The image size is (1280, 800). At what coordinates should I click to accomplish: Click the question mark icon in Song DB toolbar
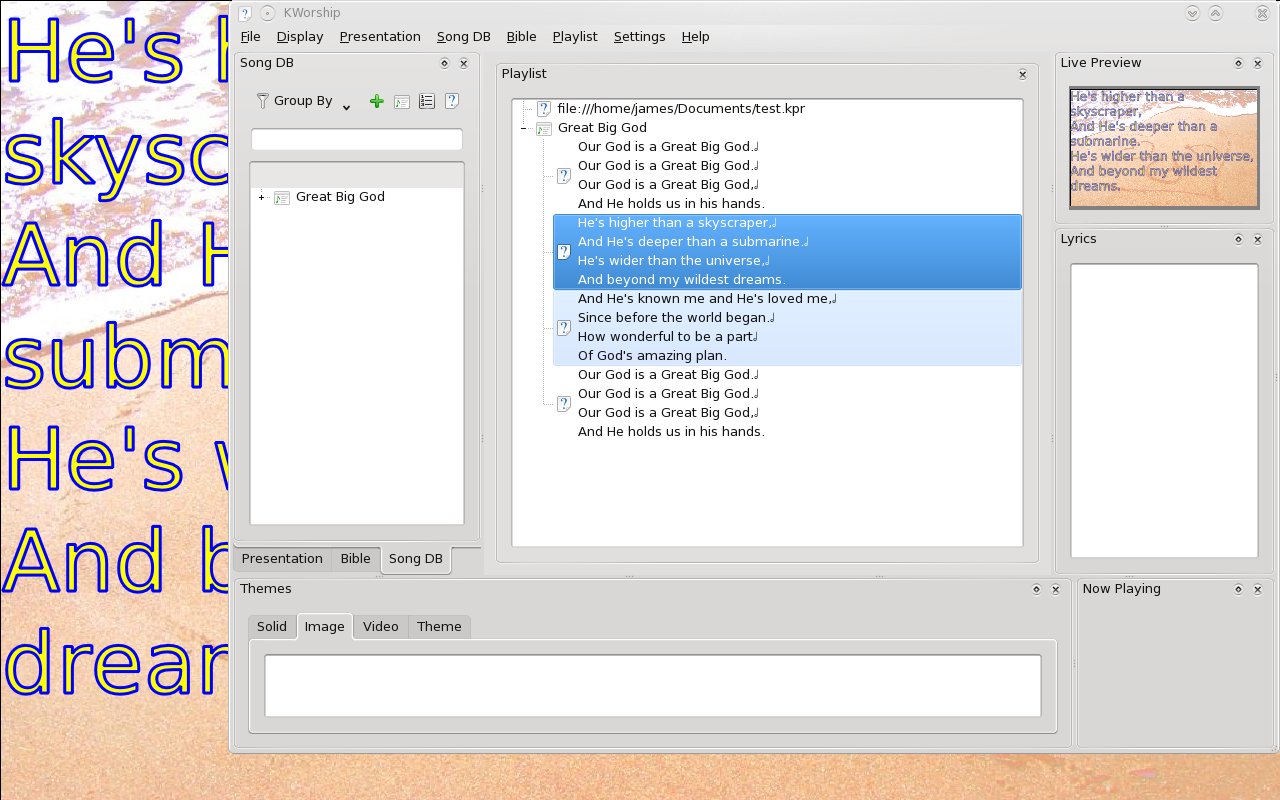(x=452, y=101)
